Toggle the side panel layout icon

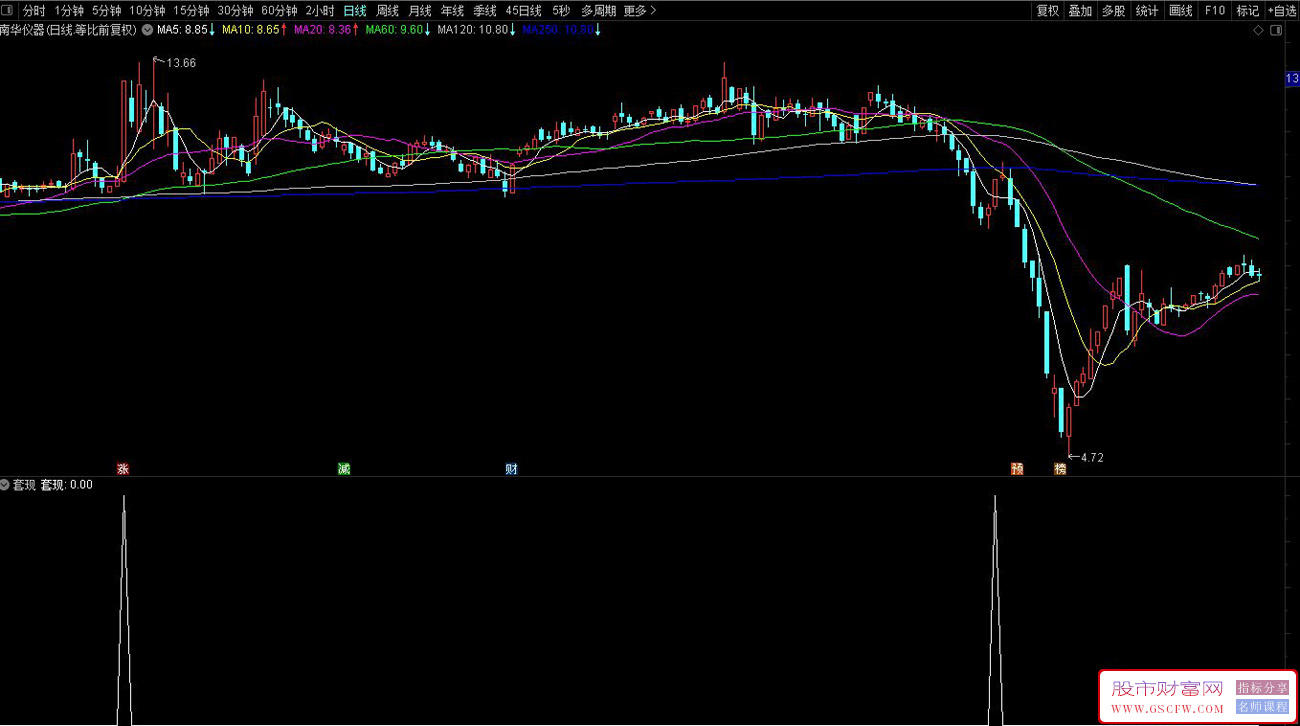coord(1274,30)
